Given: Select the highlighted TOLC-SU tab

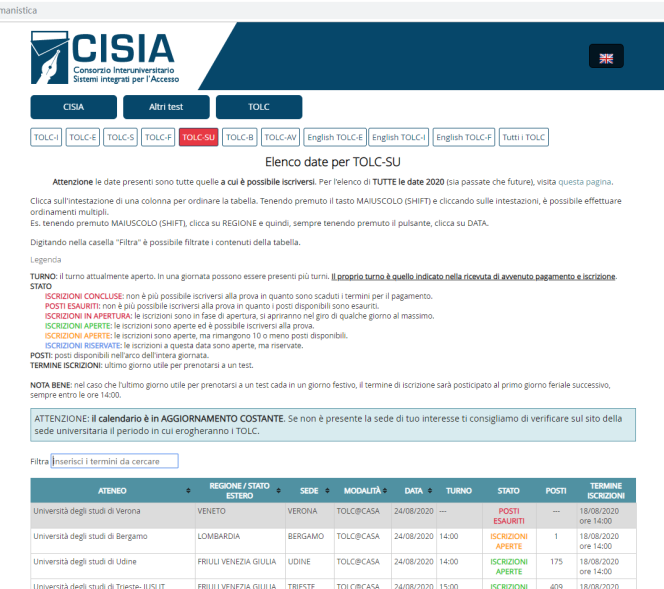Looking at the screenshot, I should click(199, 137).
